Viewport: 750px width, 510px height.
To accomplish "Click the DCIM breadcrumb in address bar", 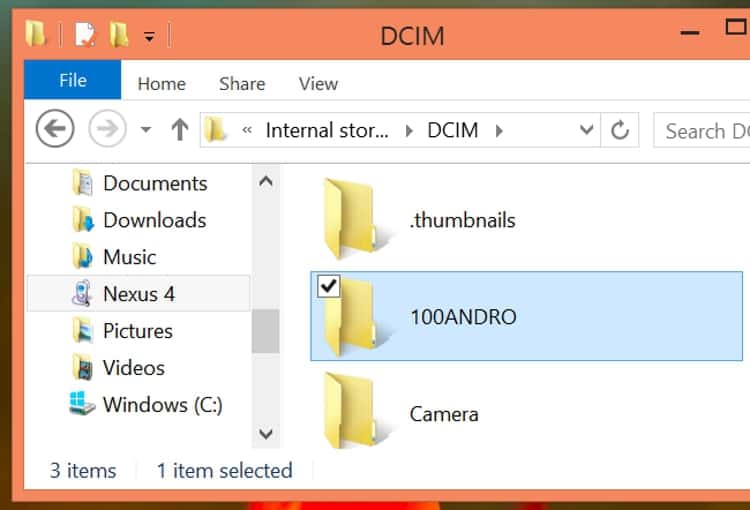I will (452, 130).
